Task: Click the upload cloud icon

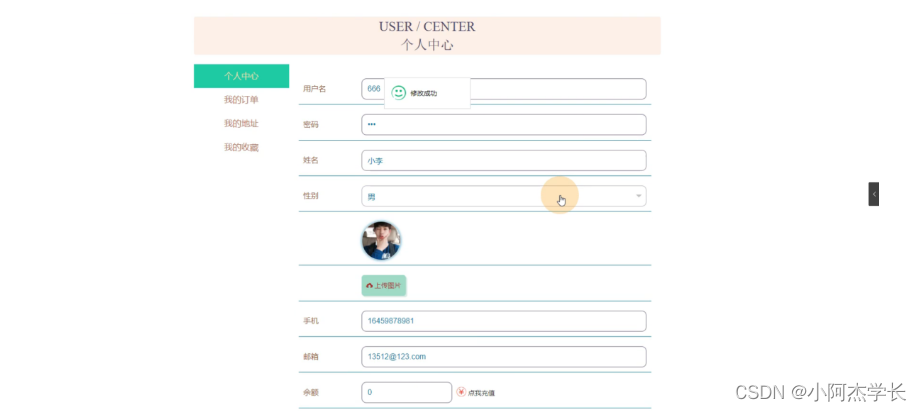Action: (x=369, y=286)
